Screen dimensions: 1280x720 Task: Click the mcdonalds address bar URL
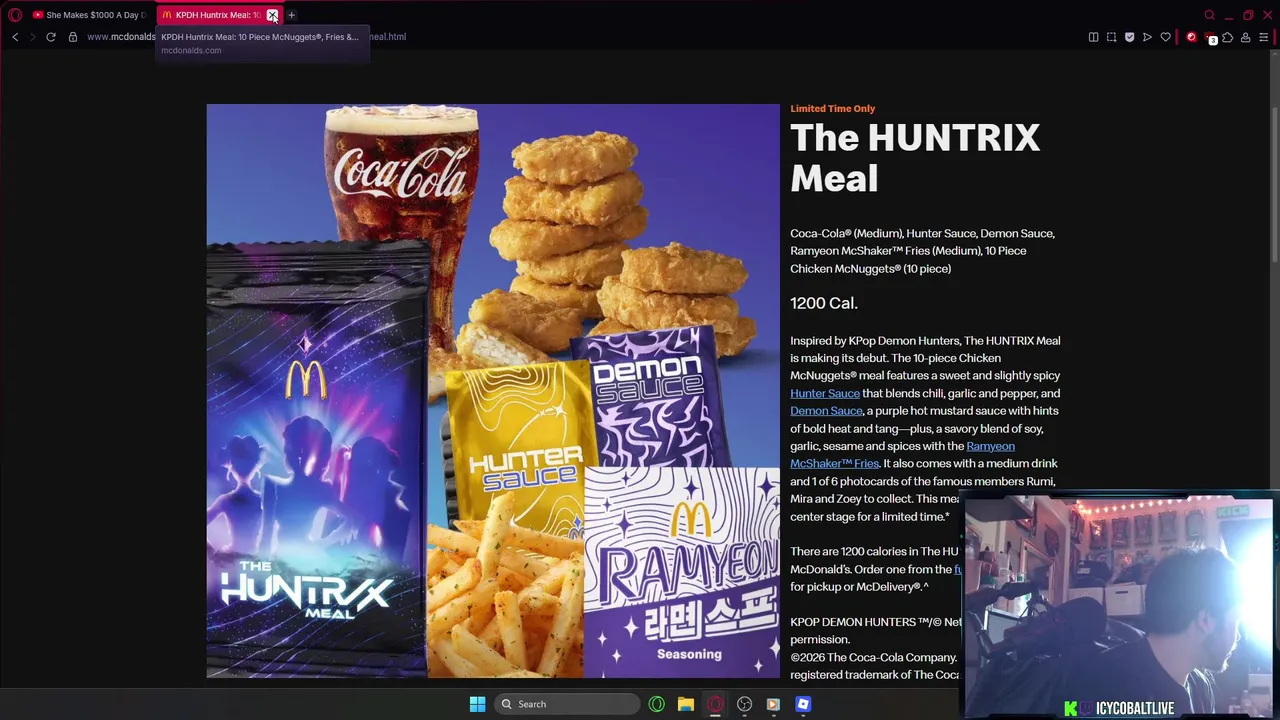(246, 37)
